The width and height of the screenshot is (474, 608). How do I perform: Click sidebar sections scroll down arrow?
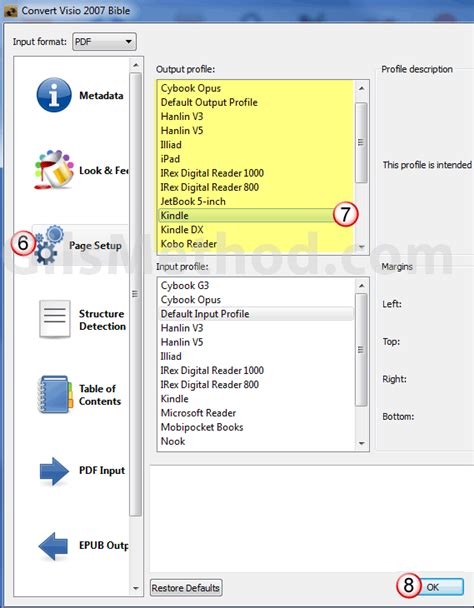pyautogui.click(x=135, y=588)
